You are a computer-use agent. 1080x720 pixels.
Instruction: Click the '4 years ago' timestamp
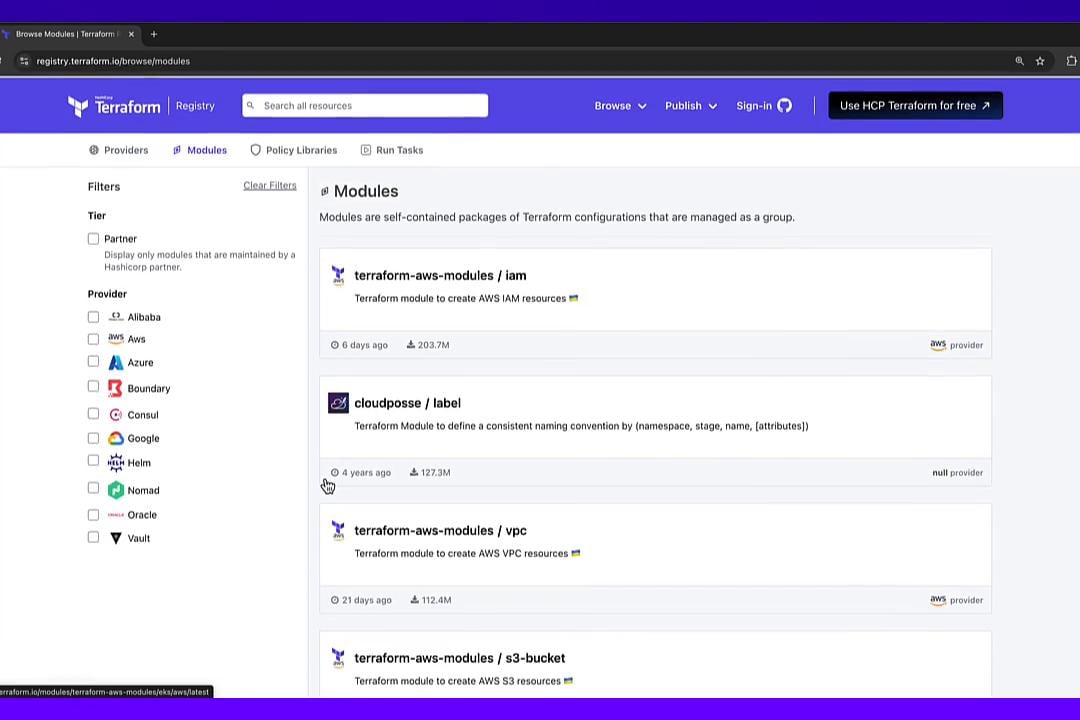[360, 473]
